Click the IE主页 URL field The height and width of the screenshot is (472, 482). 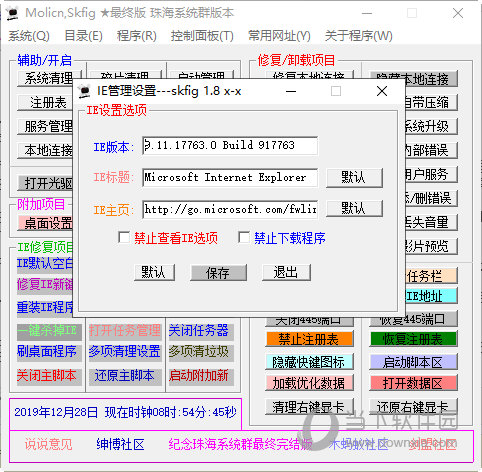230,209
